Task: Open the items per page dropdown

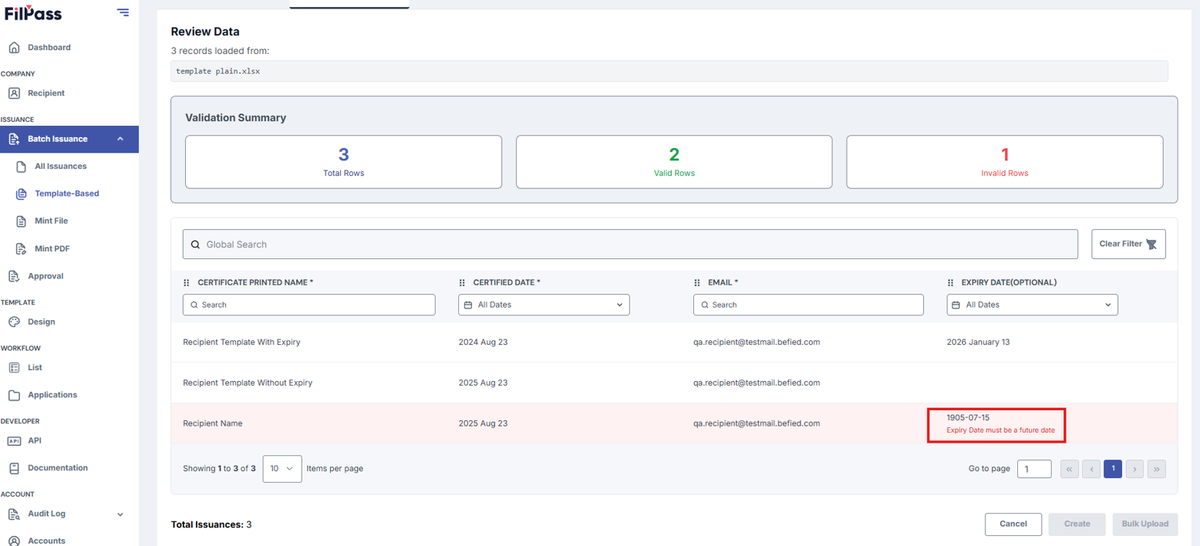Action: tap(282, 468)
